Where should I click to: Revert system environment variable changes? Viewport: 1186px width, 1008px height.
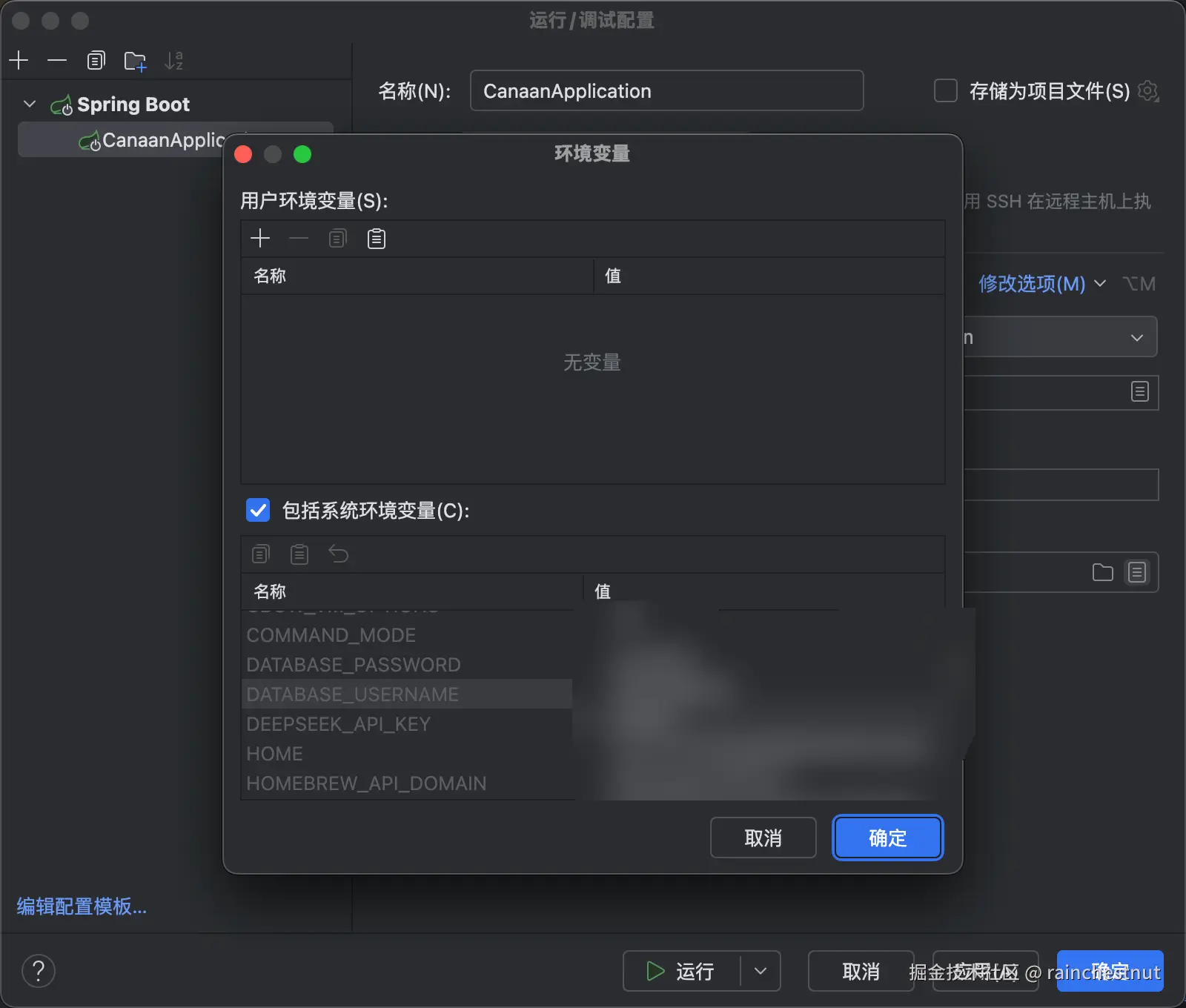coord(338,554)
